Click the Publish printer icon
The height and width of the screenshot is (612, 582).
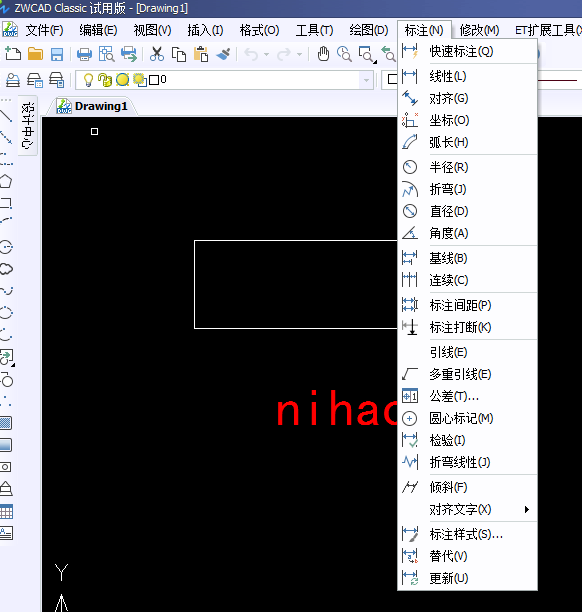coord(129,54)
